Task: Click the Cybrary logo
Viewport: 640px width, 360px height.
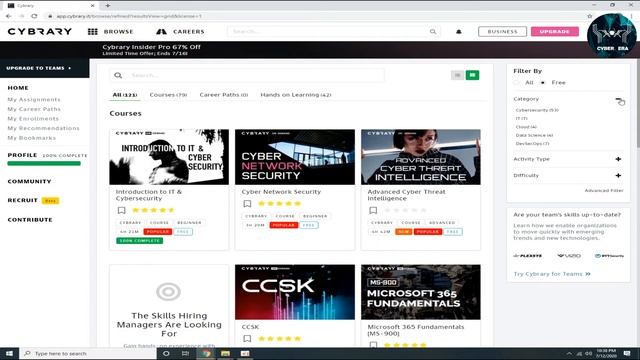Action: coord(40,31)
